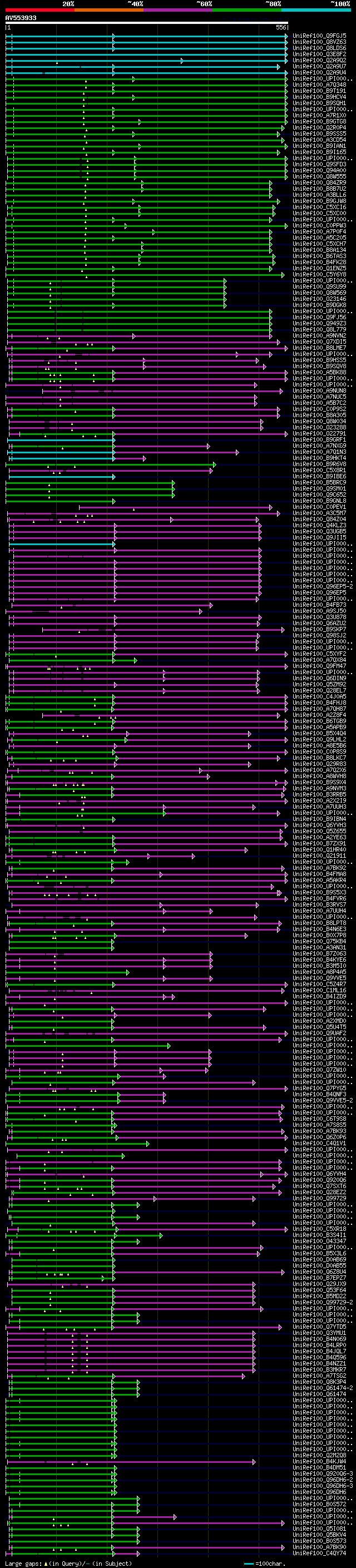
Task: Open hit UniRef100_Q8L779
Action: point(319,330)
